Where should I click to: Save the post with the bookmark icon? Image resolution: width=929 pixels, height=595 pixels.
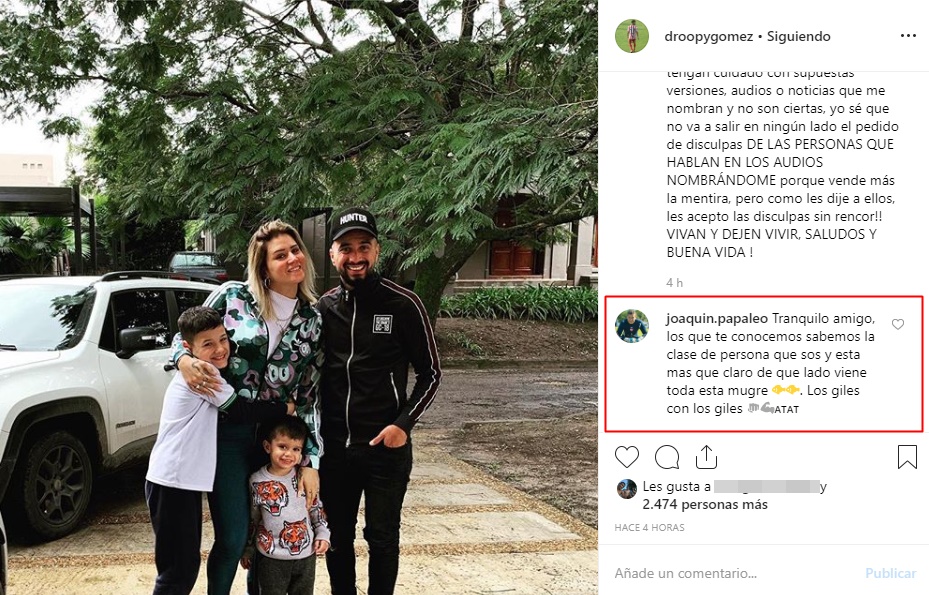907,457
